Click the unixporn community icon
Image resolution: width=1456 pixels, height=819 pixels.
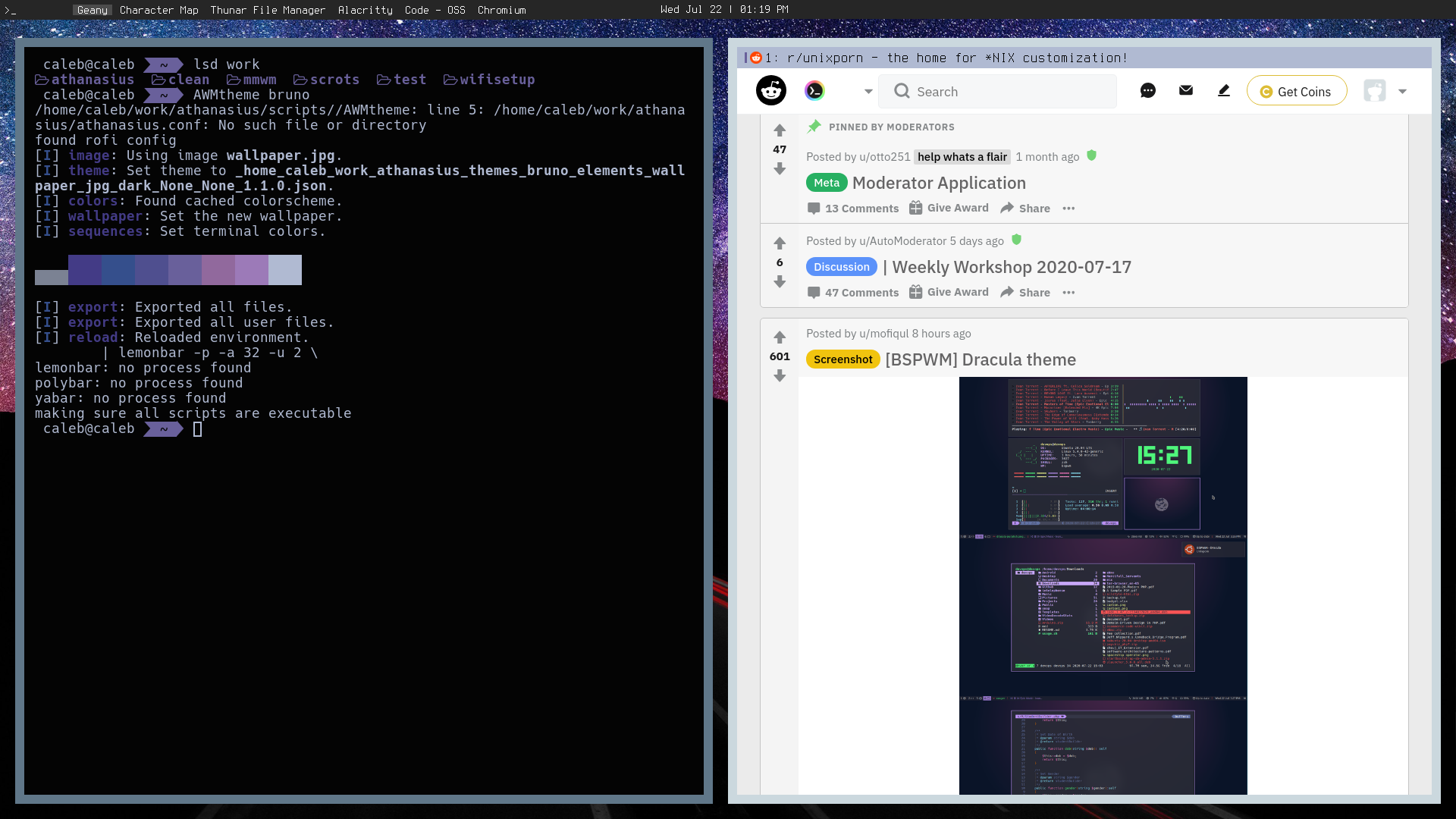click(x=814, y=91)
